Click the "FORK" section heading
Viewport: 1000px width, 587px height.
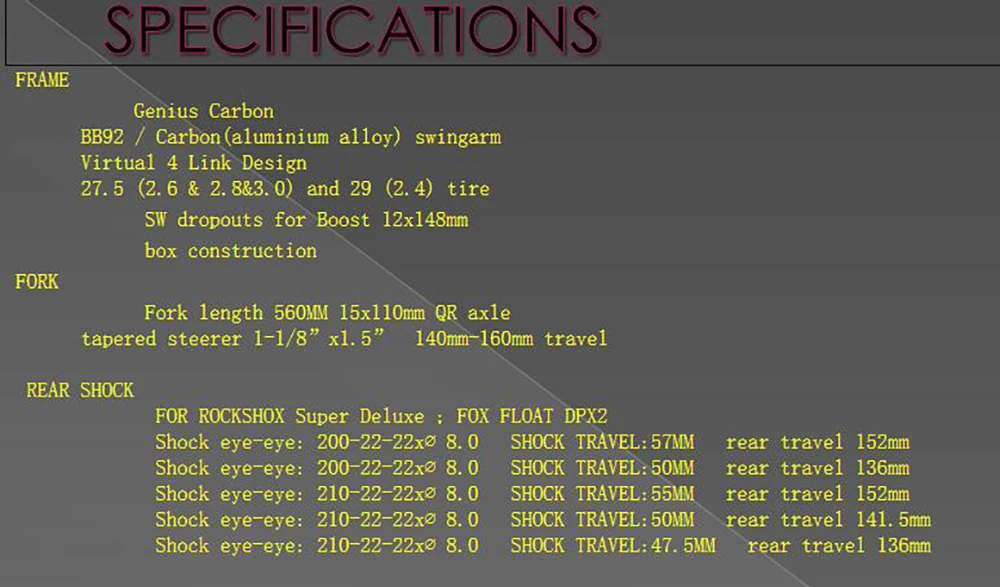pyautogui.click(x=36, y=282)
